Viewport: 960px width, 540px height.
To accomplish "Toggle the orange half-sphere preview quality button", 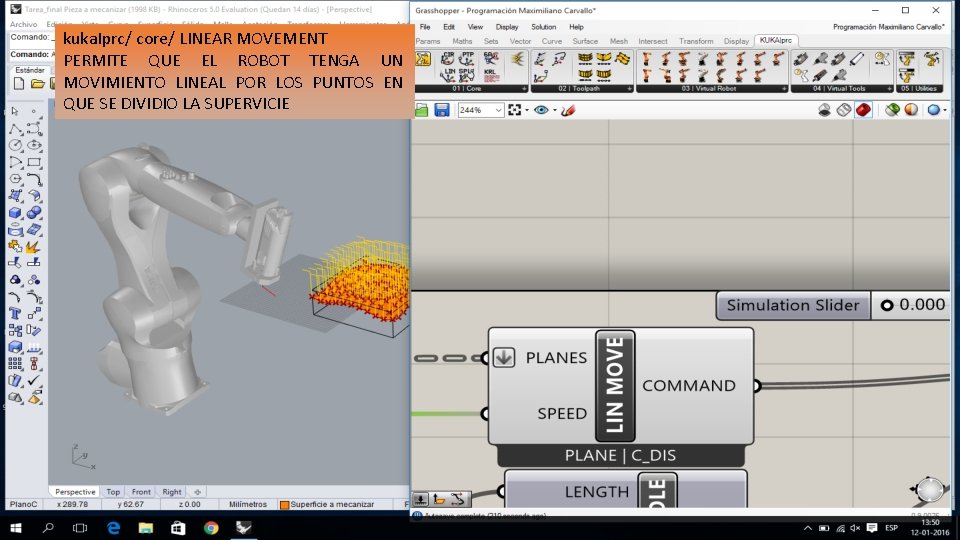I will 911,110.
